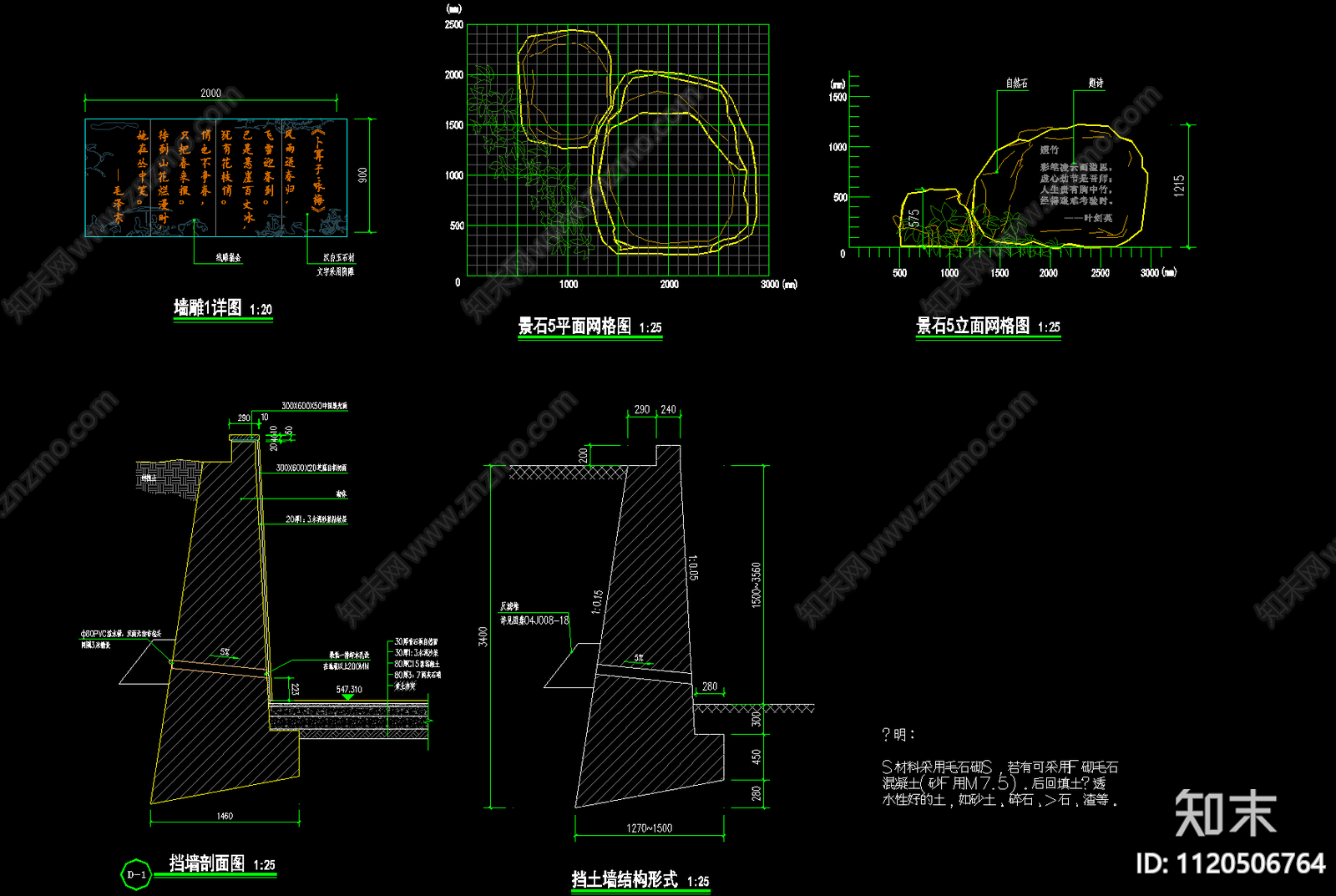Click the 2500 axis value on plan grid
The image size is (1336, 896).
click(454, 25)
